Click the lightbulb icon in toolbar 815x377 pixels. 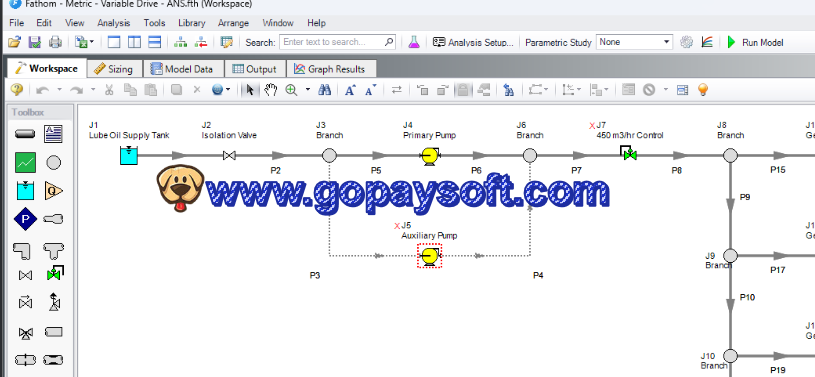(703, 90)
